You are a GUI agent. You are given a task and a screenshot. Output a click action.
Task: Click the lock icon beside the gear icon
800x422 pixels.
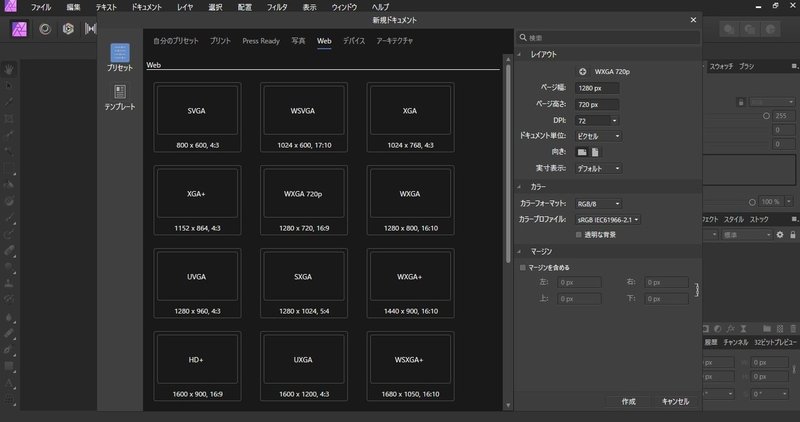pos(792,235)
